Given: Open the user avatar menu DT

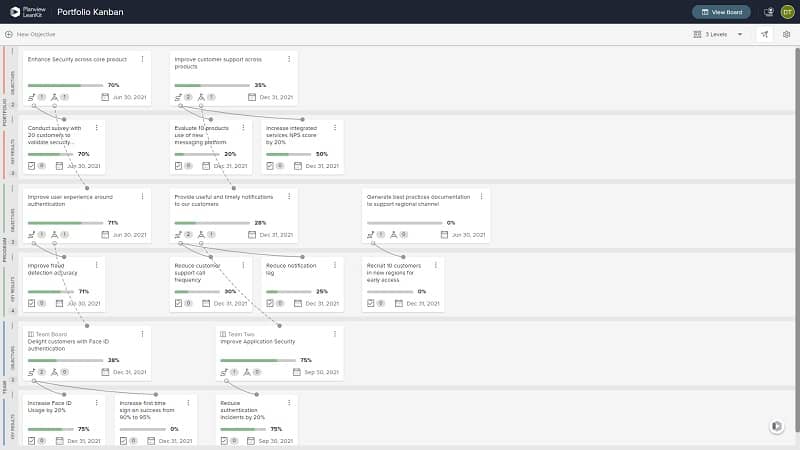Looking at the screenshot, I should (787, 12).
